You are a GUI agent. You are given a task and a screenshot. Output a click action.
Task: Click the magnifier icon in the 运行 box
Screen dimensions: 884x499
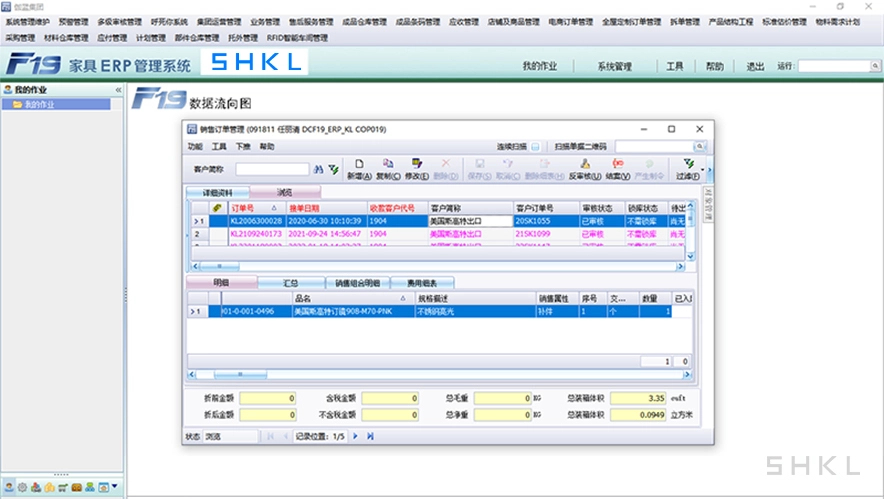[875, 66]
